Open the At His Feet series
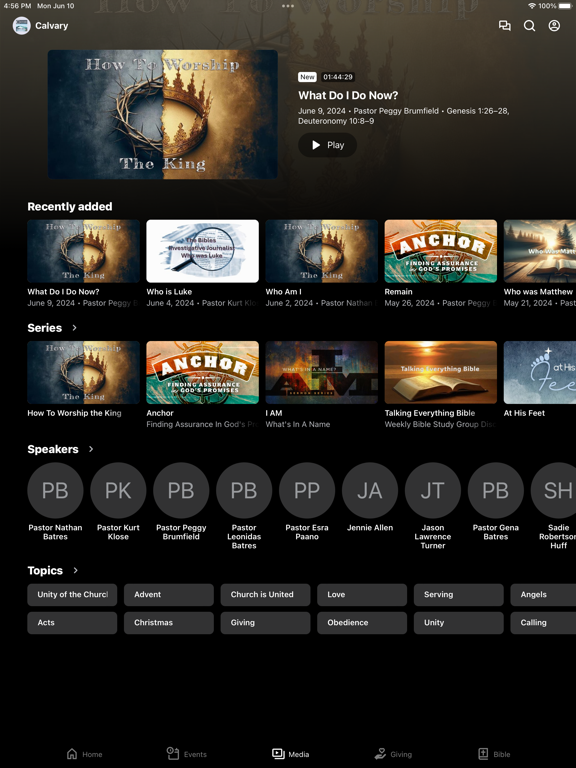Screen dimensions: 576x768 540,372
